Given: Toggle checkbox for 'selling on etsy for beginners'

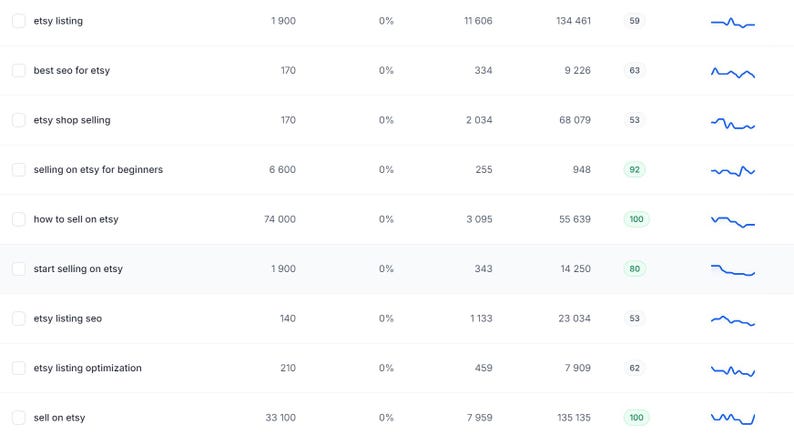Looking at the screenshot, I should [x=19, y=170].
